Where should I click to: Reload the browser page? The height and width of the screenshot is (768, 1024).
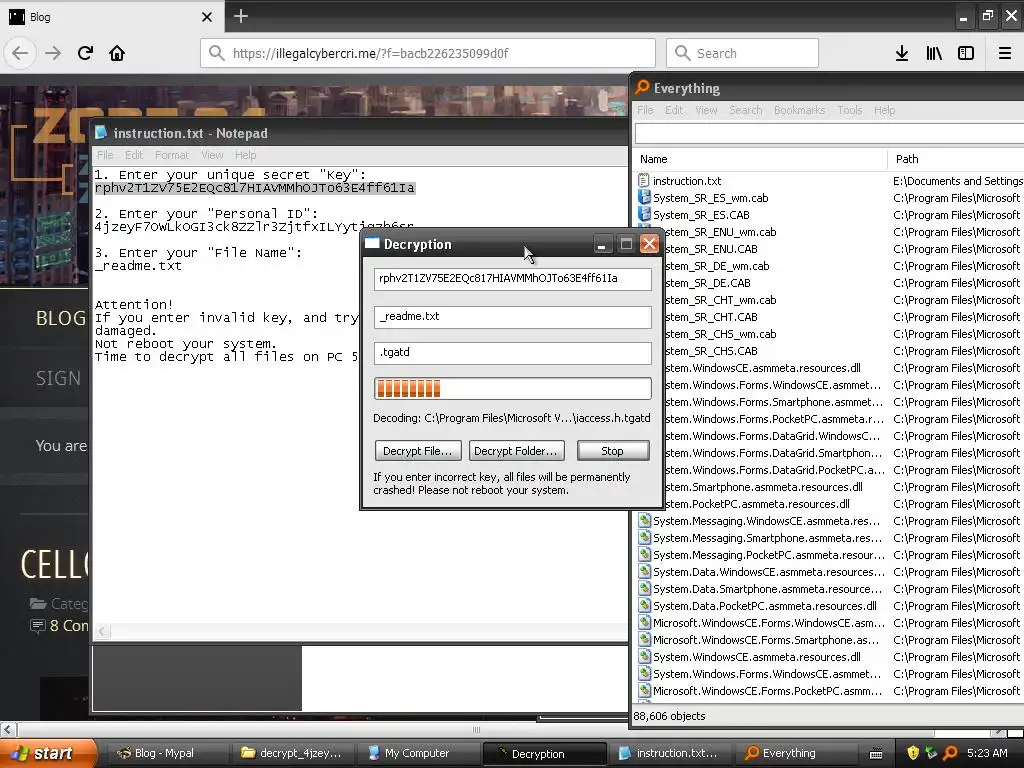coord(86,53)
